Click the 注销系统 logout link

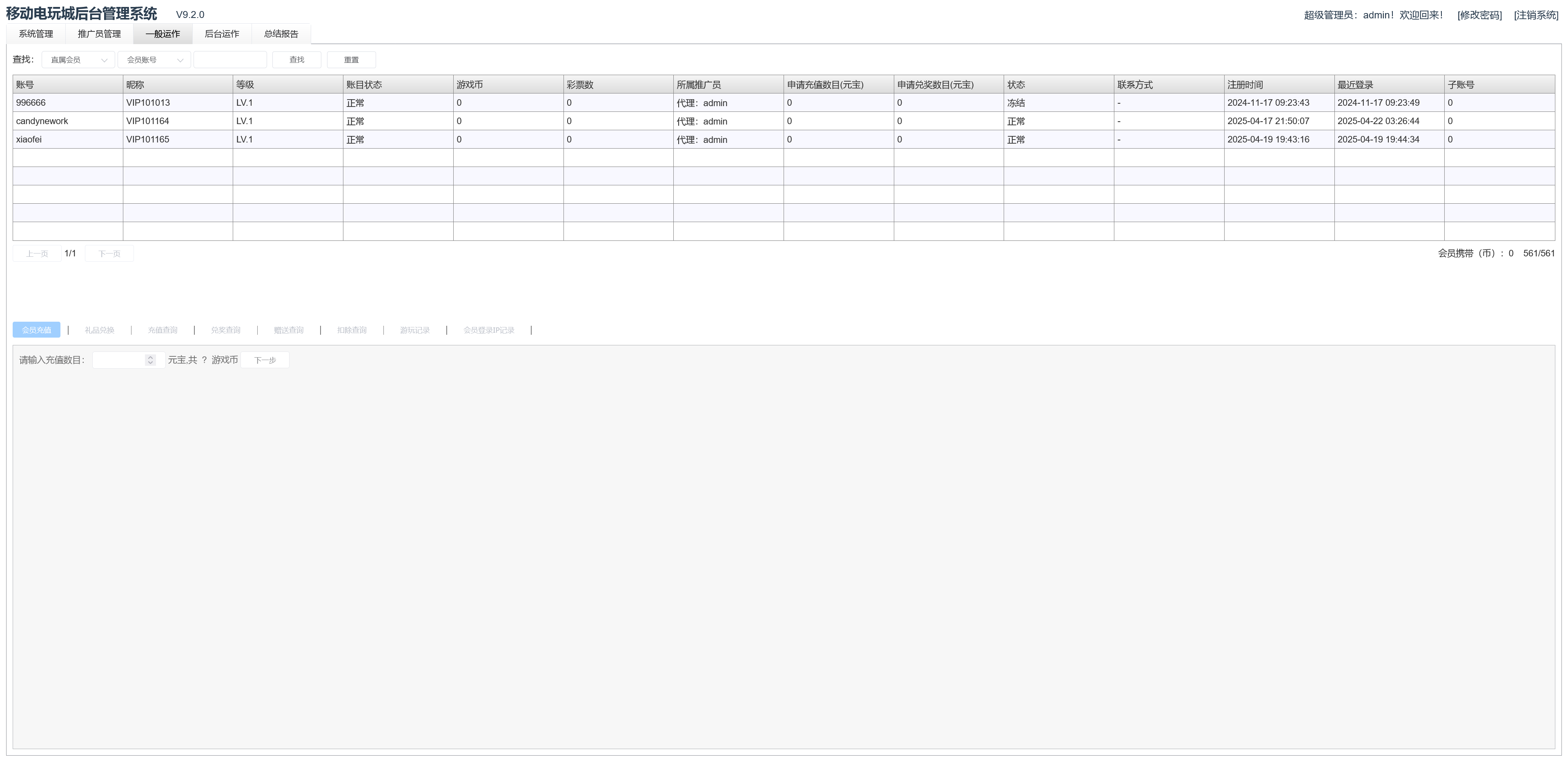(1536, 15)
